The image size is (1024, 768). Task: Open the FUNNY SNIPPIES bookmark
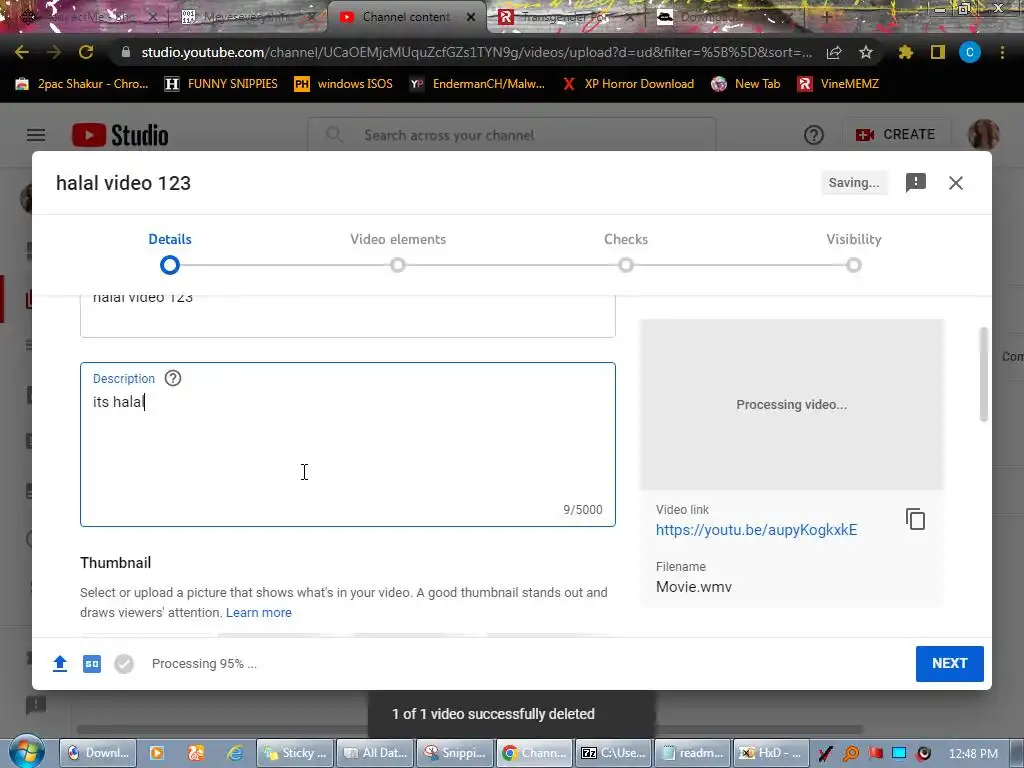tap(221, 84)
